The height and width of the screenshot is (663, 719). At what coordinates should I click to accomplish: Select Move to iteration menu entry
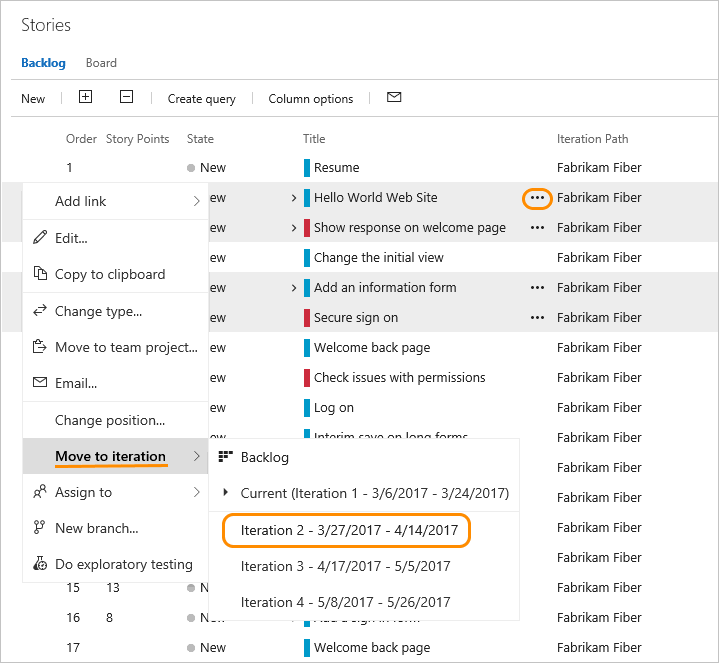click(116, 456)
